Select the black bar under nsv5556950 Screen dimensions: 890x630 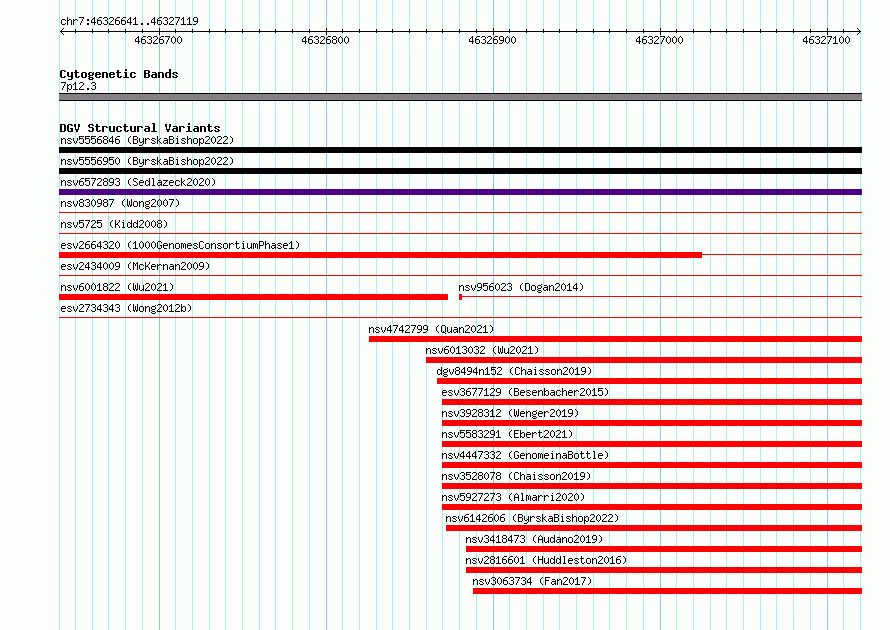click(460, 171)
